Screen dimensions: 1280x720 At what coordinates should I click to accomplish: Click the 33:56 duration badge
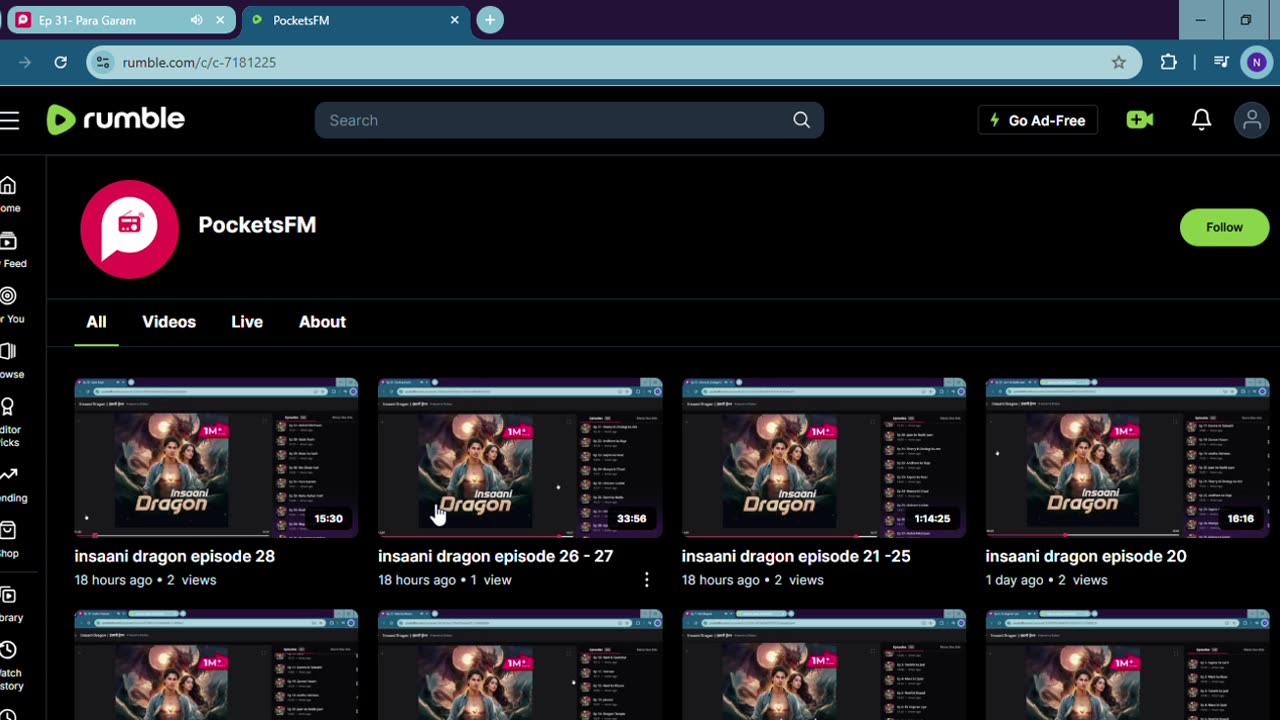pos(632,518)
